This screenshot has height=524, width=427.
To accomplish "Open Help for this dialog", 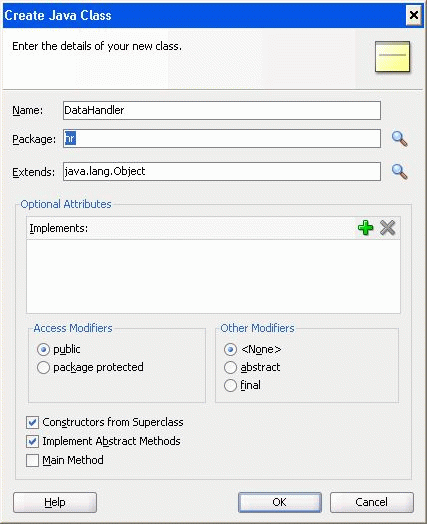I will tap(55, 502).
